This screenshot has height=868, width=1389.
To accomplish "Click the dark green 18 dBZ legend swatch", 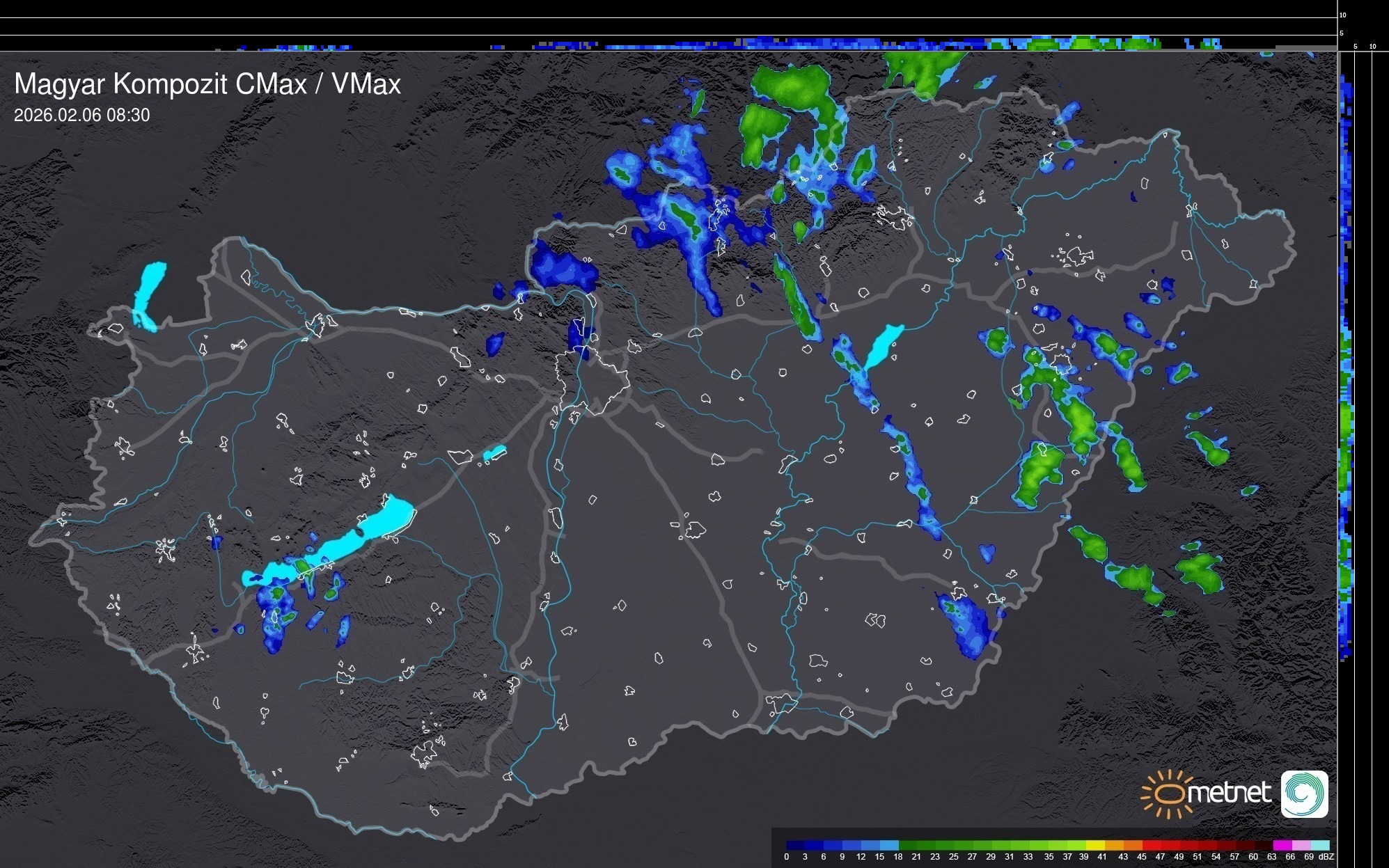I will tap(908, 845).
